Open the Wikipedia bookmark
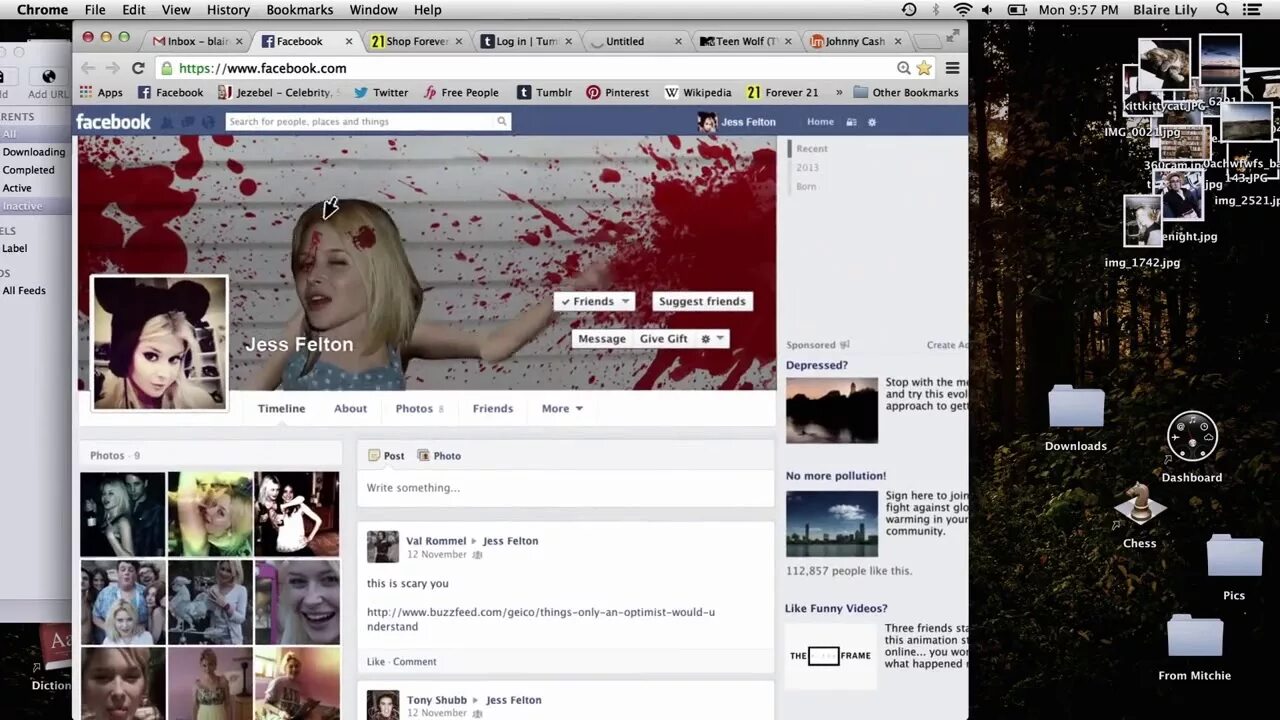 697,92
